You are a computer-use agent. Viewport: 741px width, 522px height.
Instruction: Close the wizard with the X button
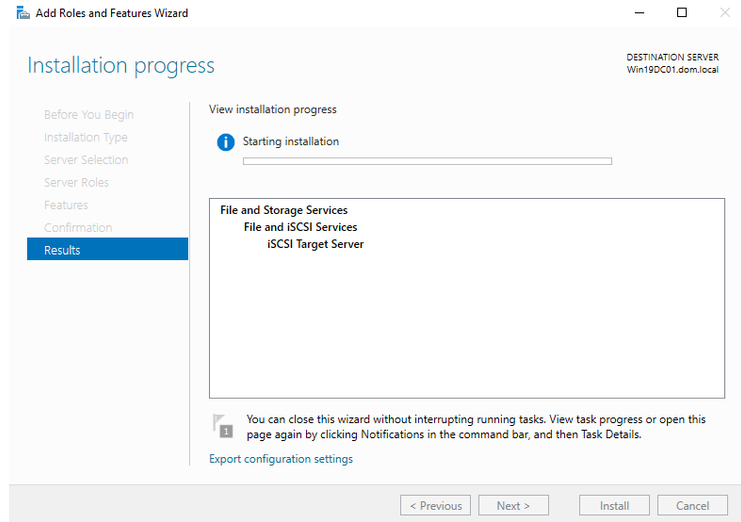pos(724,13)
